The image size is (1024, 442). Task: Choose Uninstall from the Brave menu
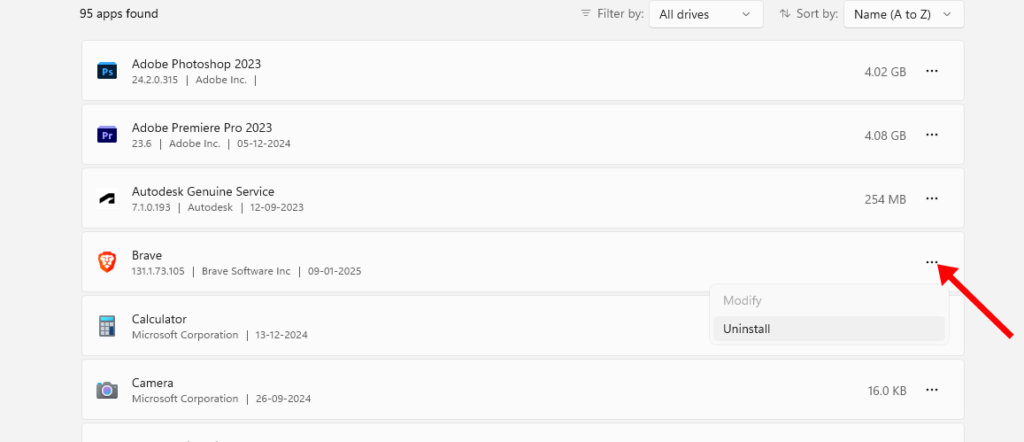click(x=829, y=329)
